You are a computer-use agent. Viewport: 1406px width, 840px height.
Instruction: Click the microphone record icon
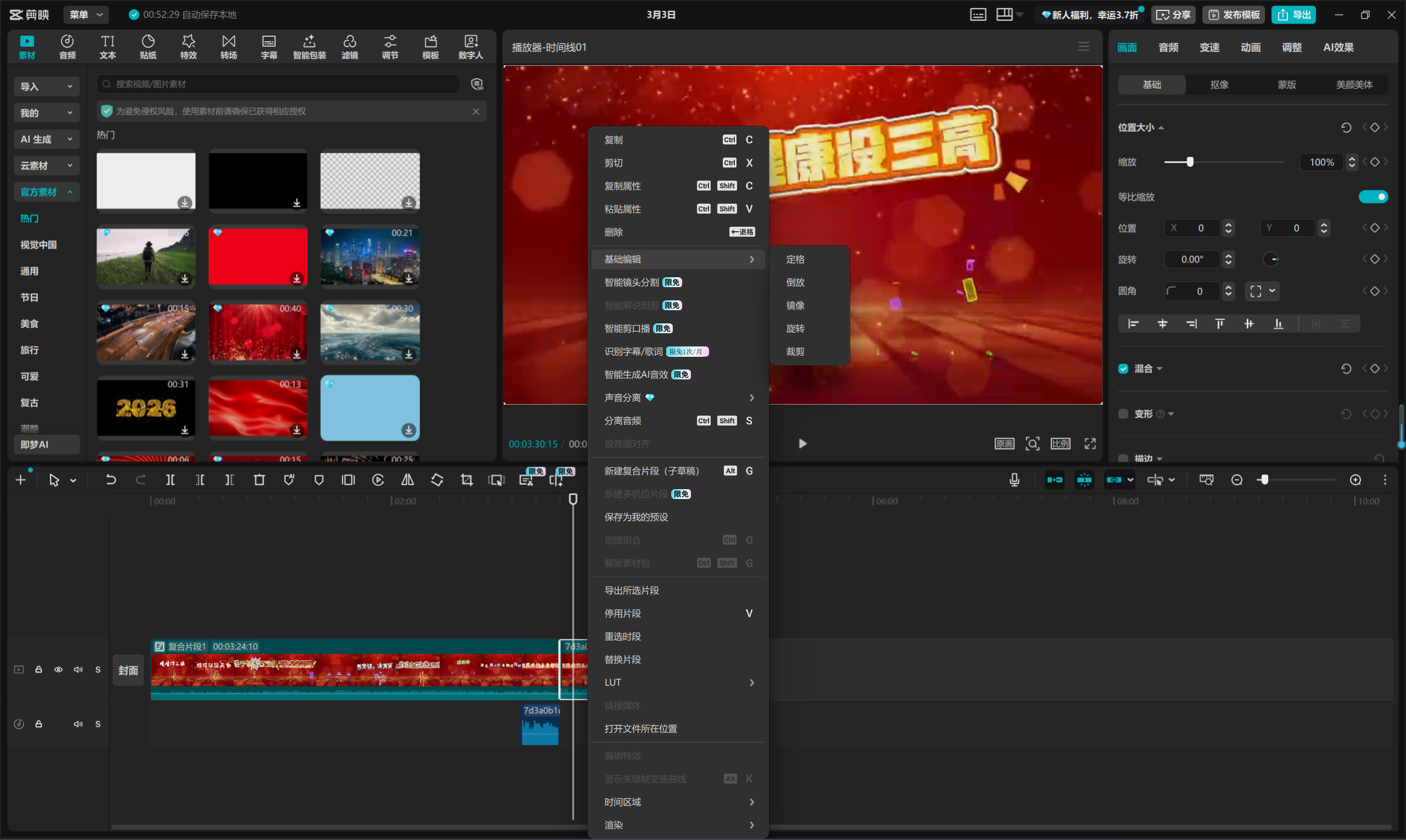(1014, 480)
